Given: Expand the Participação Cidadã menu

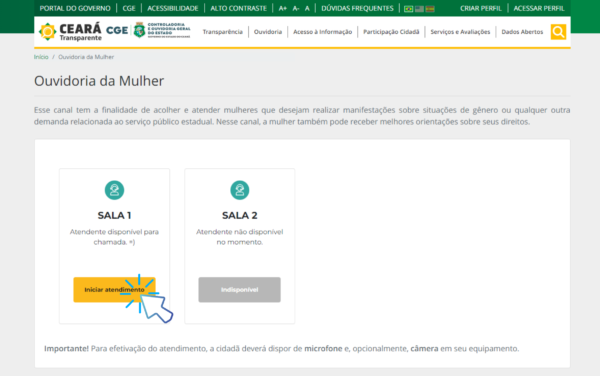Looking at the screenshot, I should pos(391,32).
